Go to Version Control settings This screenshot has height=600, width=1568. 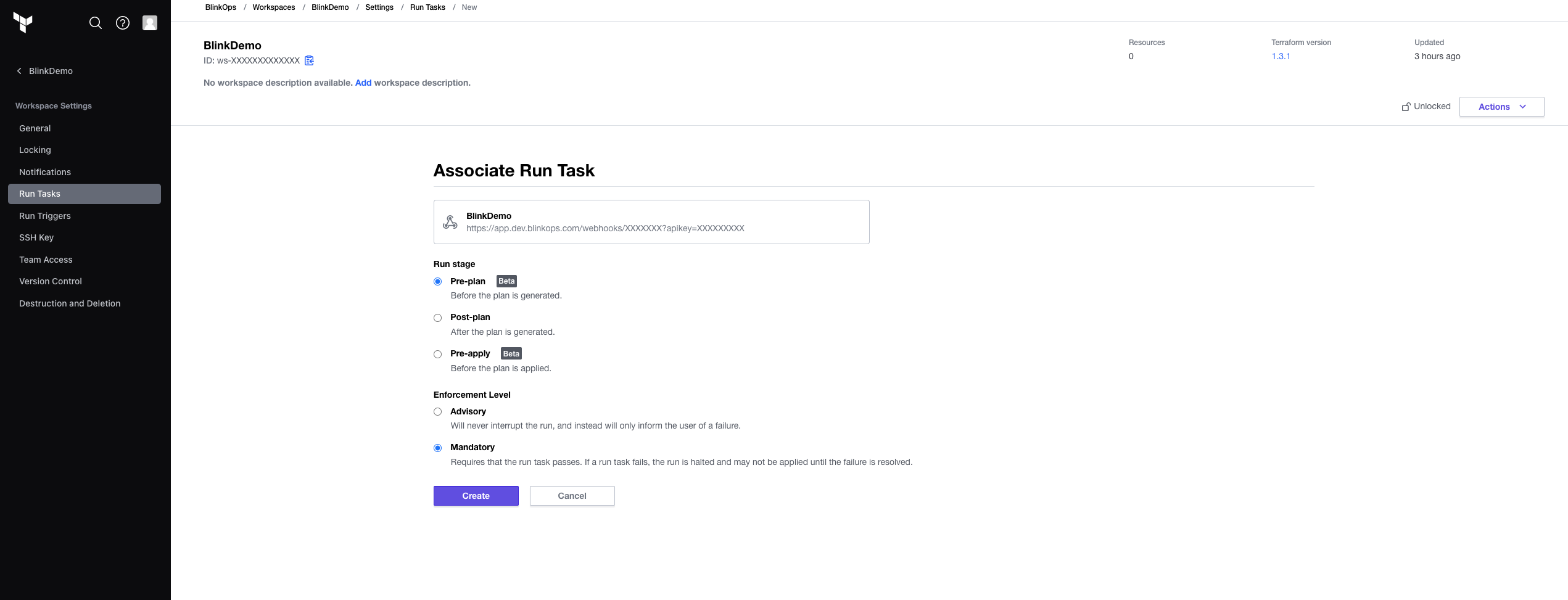[50, 281]
